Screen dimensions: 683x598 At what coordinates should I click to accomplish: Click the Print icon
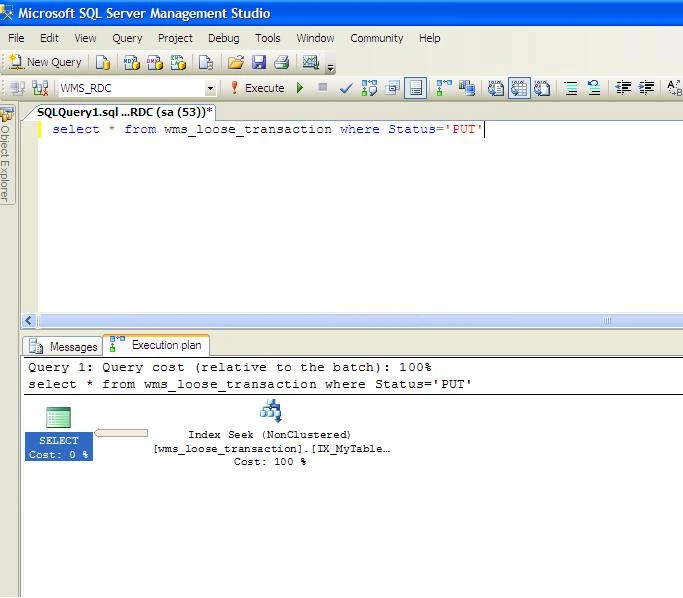coord(281,62)
